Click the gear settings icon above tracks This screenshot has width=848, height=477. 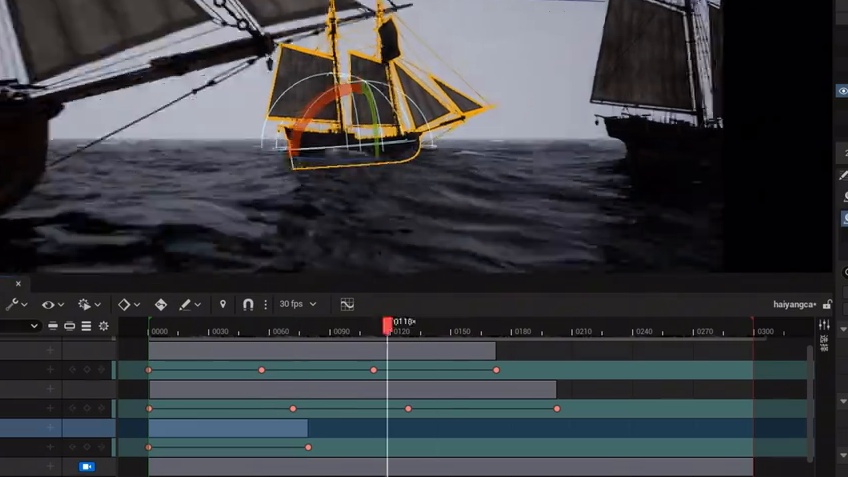(103, 326)
